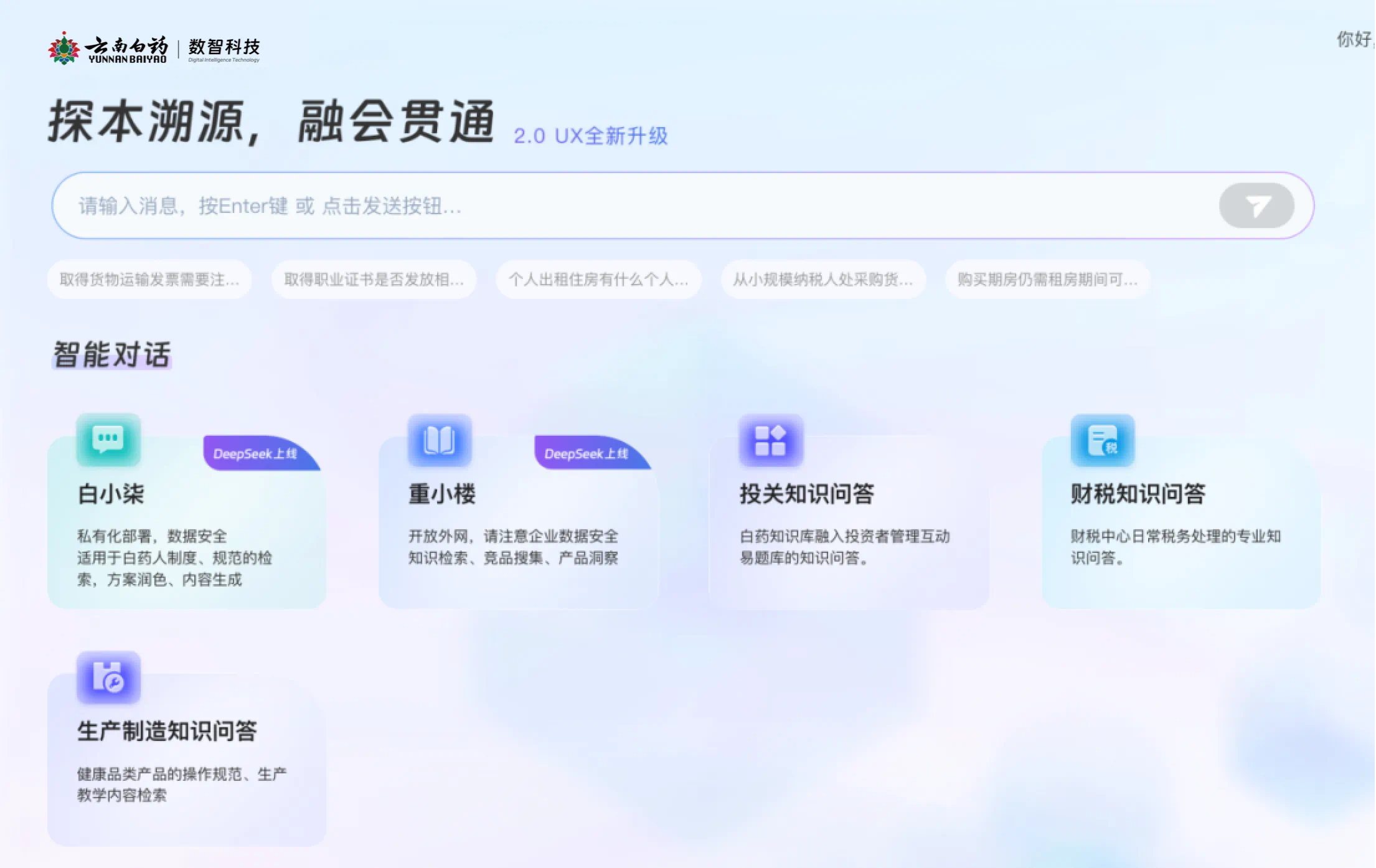Viewport: 1376px width, 868px height.
Task: Click the 2.0 UX全新升级 label
Action: 590,136
